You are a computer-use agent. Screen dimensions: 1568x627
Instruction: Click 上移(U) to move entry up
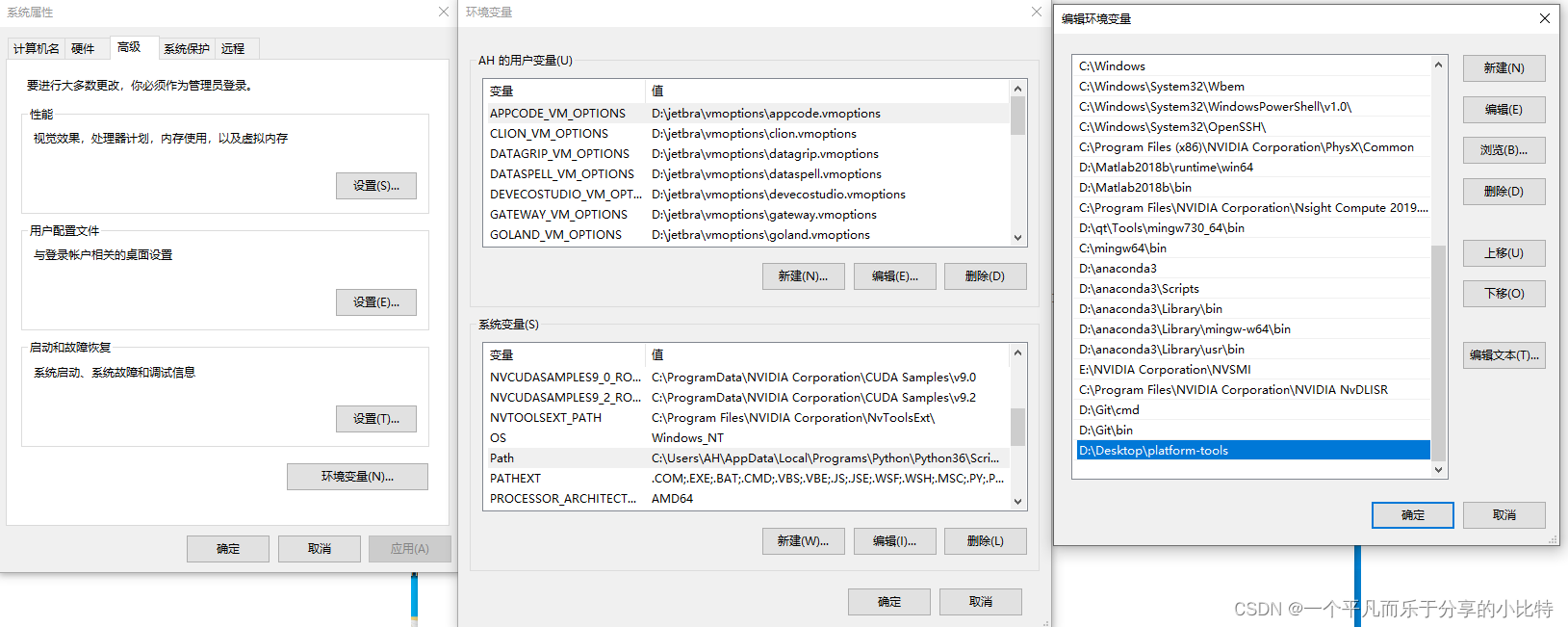click(1504, 253)
